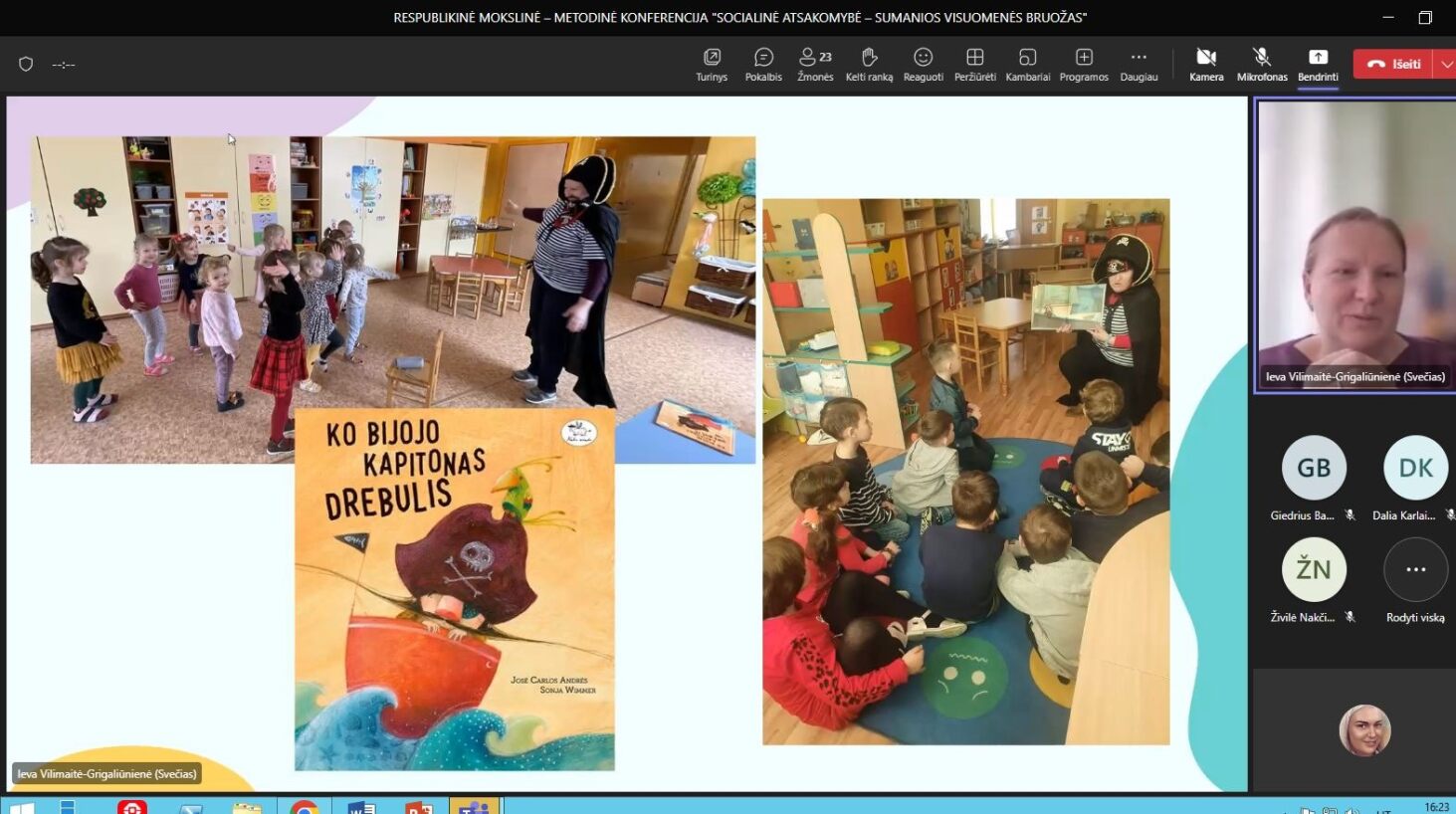Open Kambariai breakout rooms
Screen dimensions: 1456x814
coord(1028,65)
